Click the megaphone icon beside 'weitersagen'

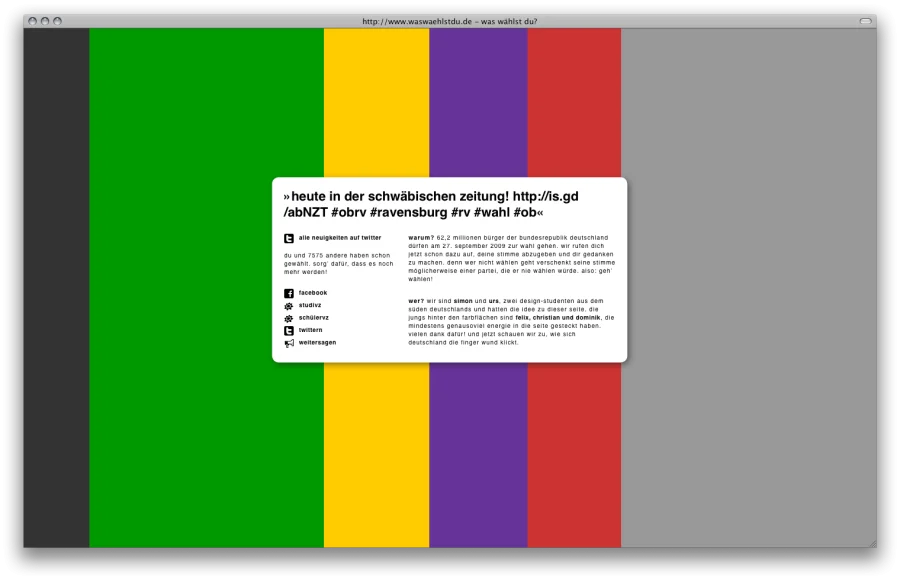click(x=289, y=343)
